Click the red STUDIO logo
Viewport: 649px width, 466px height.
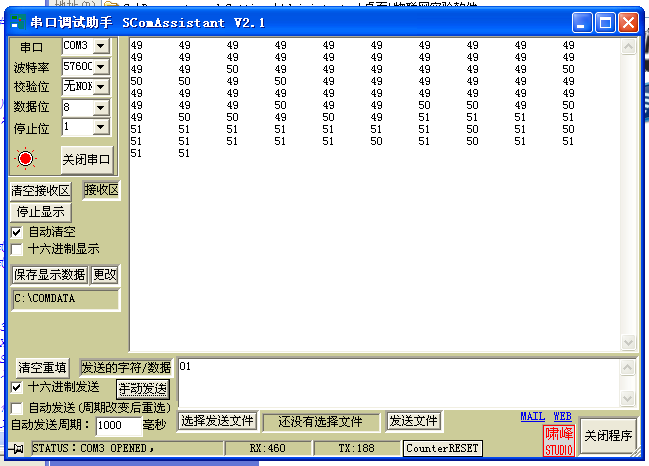tap(559, 441)
